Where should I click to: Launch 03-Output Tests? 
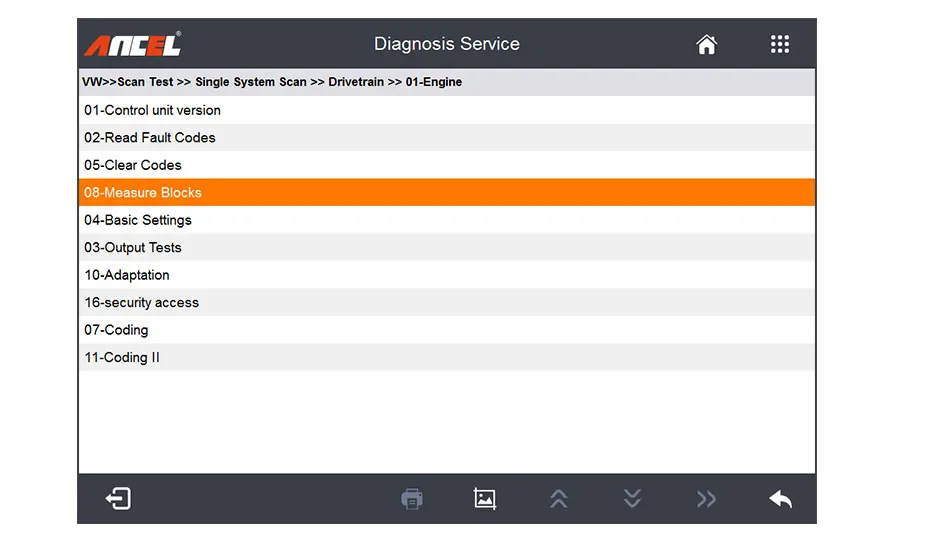[x=133, y=248]
